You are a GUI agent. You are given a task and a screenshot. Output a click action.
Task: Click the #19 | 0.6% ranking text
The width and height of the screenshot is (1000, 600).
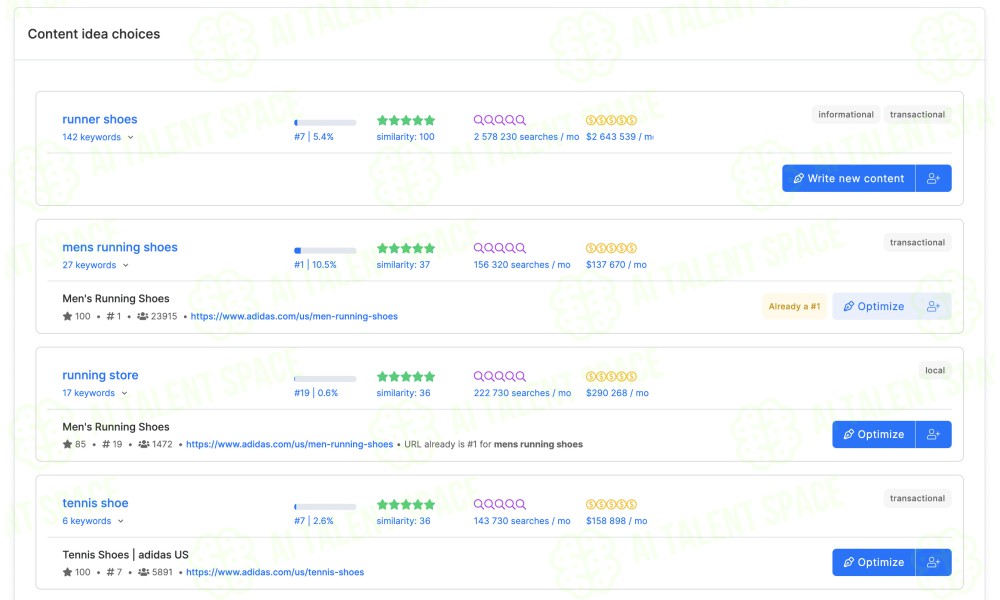coord(316,393)
